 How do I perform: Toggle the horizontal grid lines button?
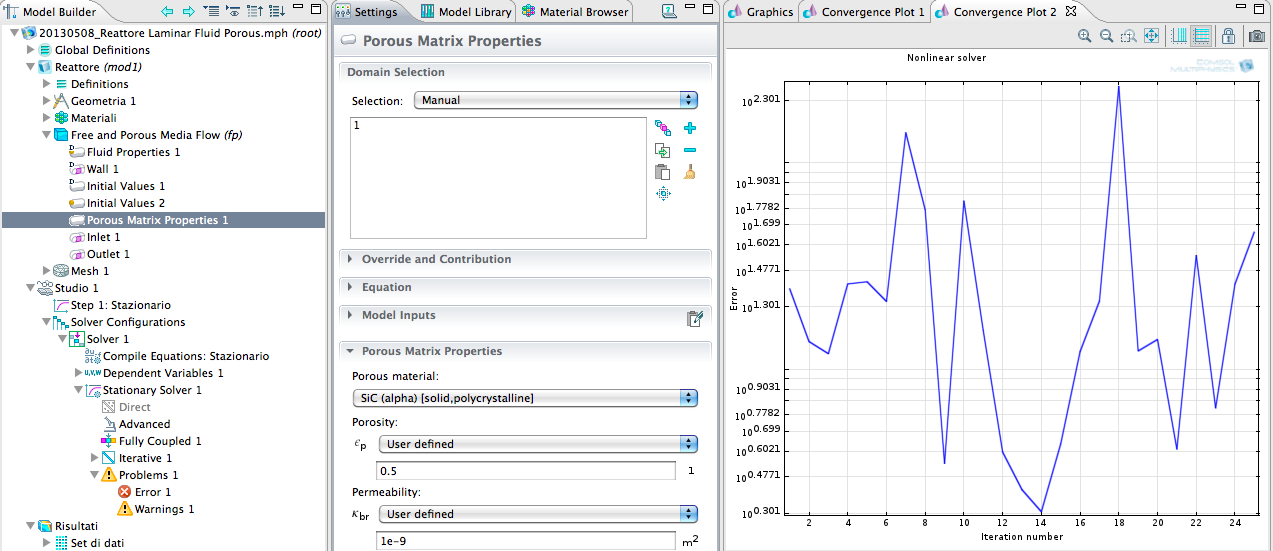[1201, 36]
